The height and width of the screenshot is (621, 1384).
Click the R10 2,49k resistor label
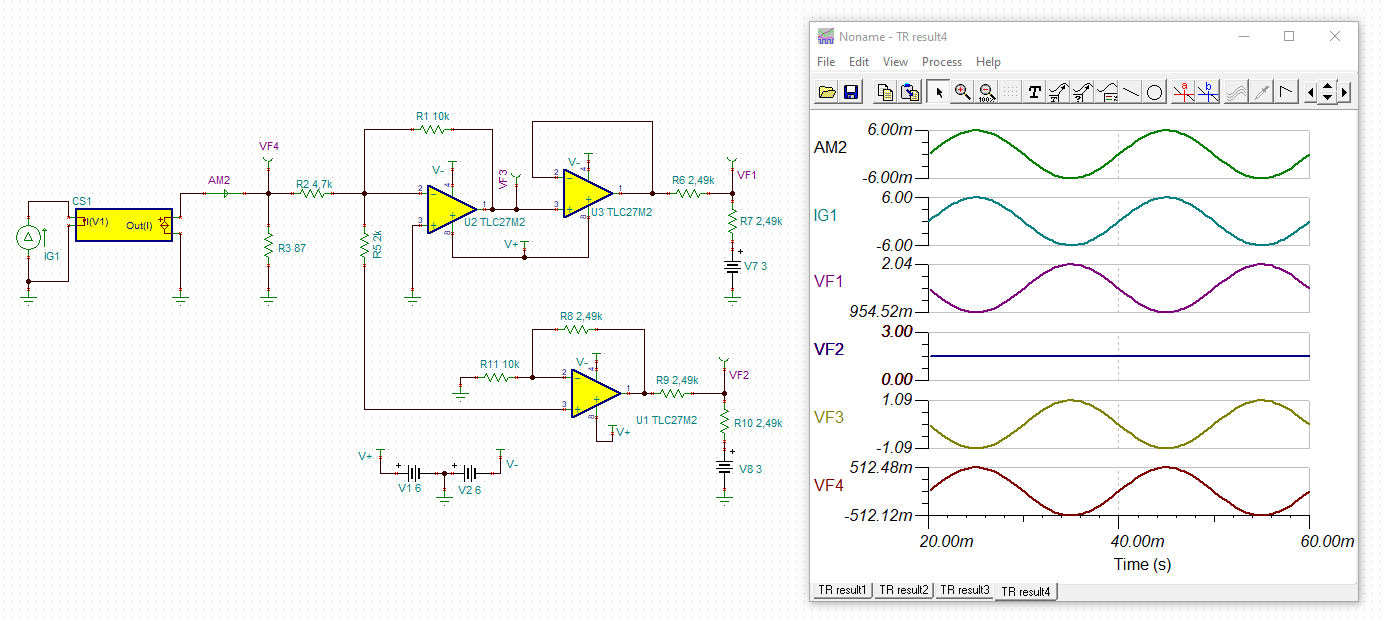(758, 423)
